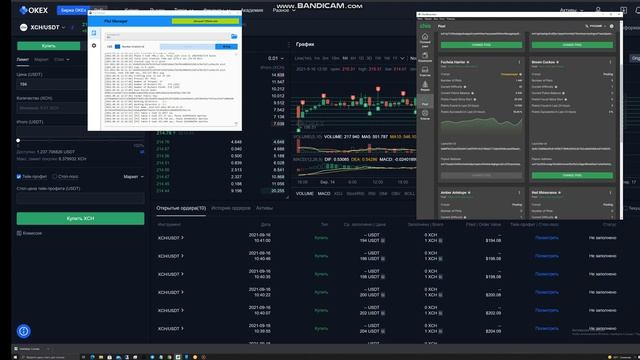
Task: Select MACD indicator below chart
Action: 324,193
